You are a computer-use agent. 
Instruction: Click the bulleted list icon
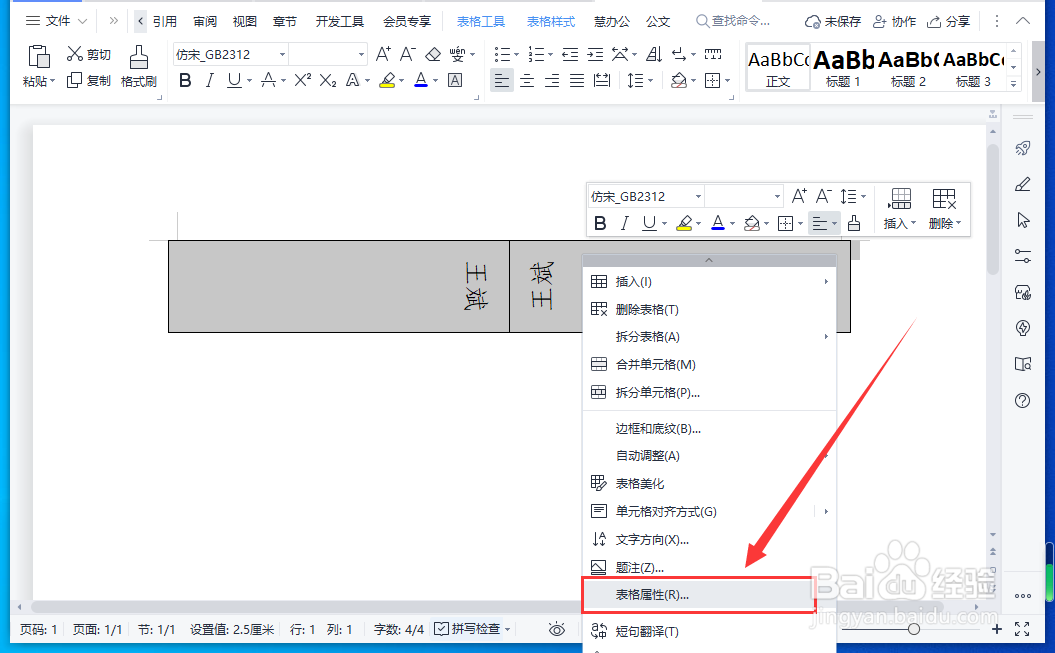(502, 54)
